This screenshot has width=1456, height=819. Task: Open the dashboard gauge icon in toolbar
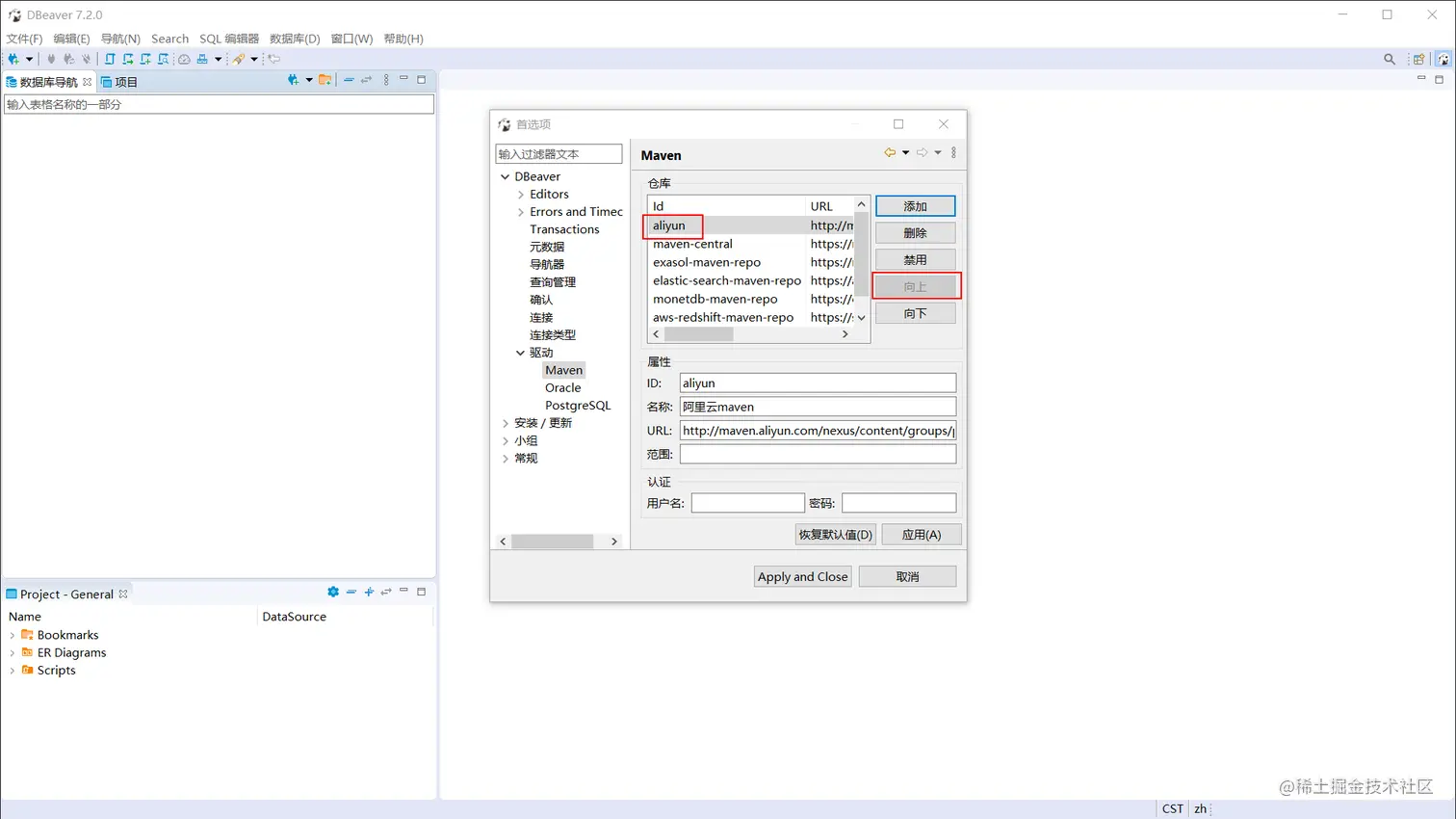[184, 59]
